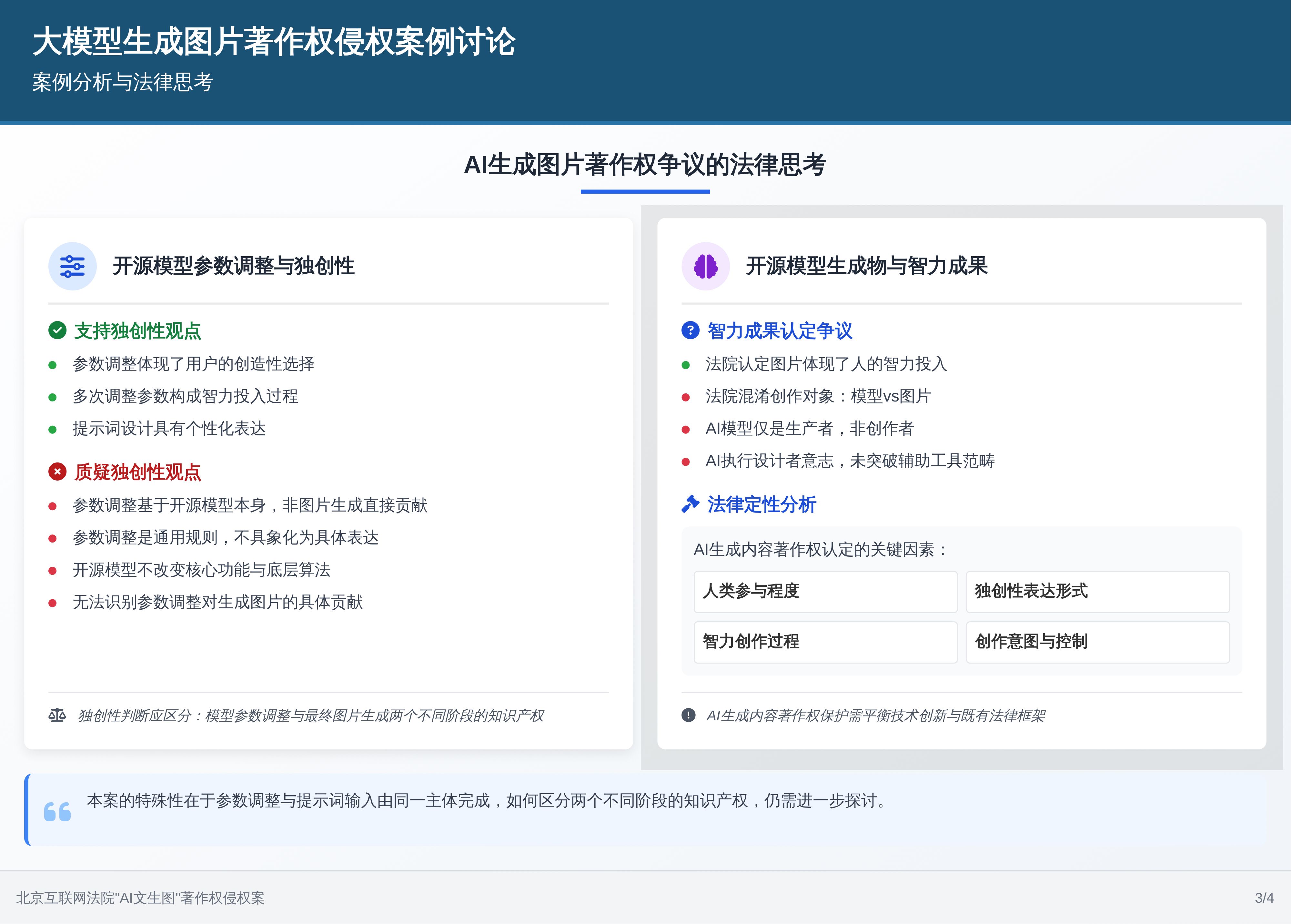This screenshot has height=924, width=1291.
Task: Select the 独创性表达形式 factor box
Action: [x=1097, y=591]
